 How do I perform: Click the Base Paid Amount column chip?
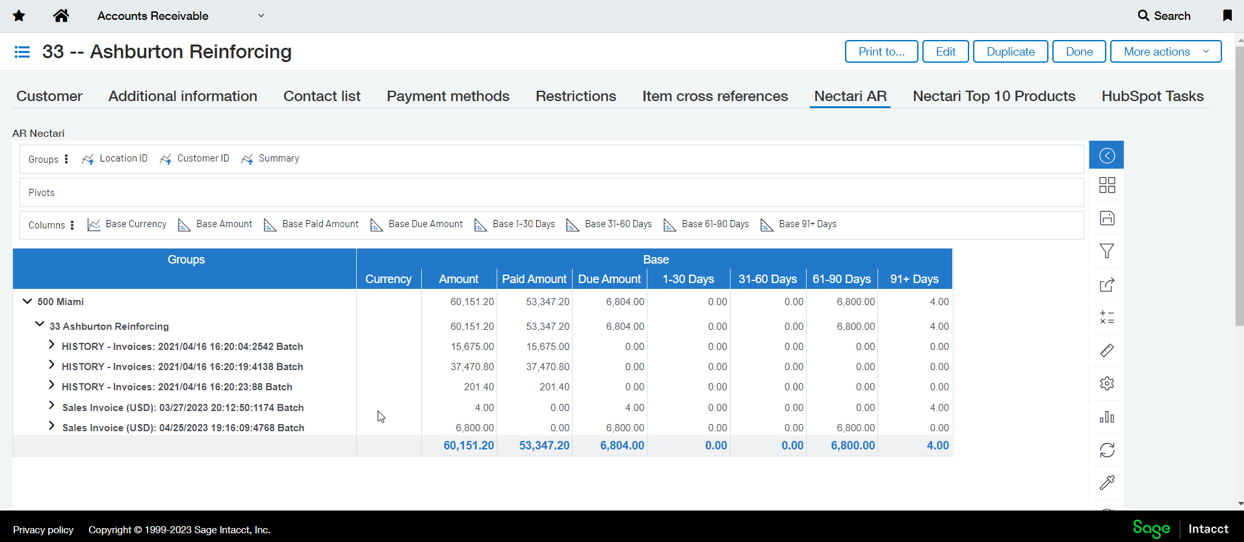pyautogui.click(x=311, y=225)
